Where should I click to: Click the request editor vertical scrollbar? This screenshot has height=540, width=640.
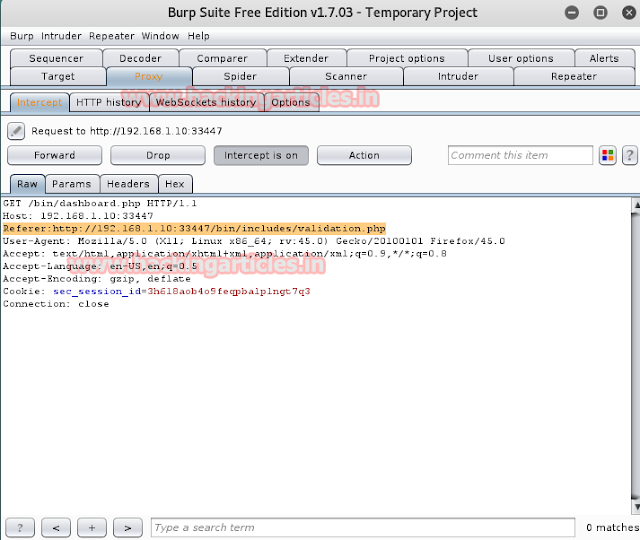coord(636,355)
